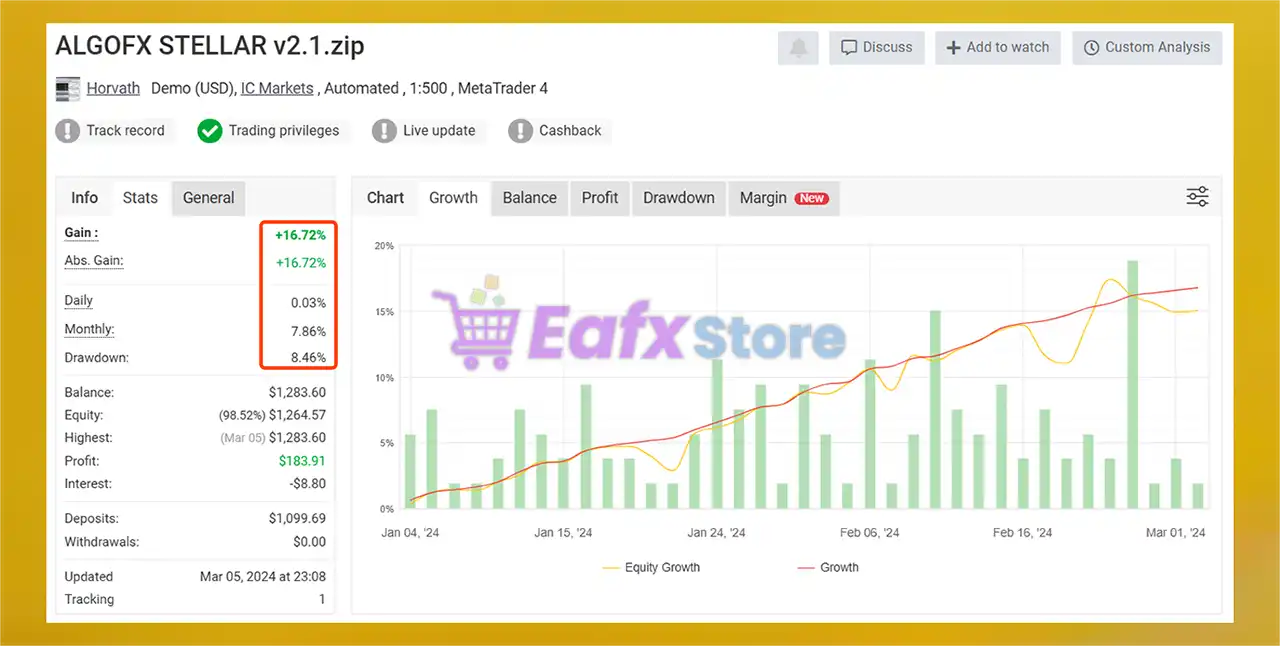Switch to the General tab
Viewport: 1280px width, 646px height.
(208, 198)
